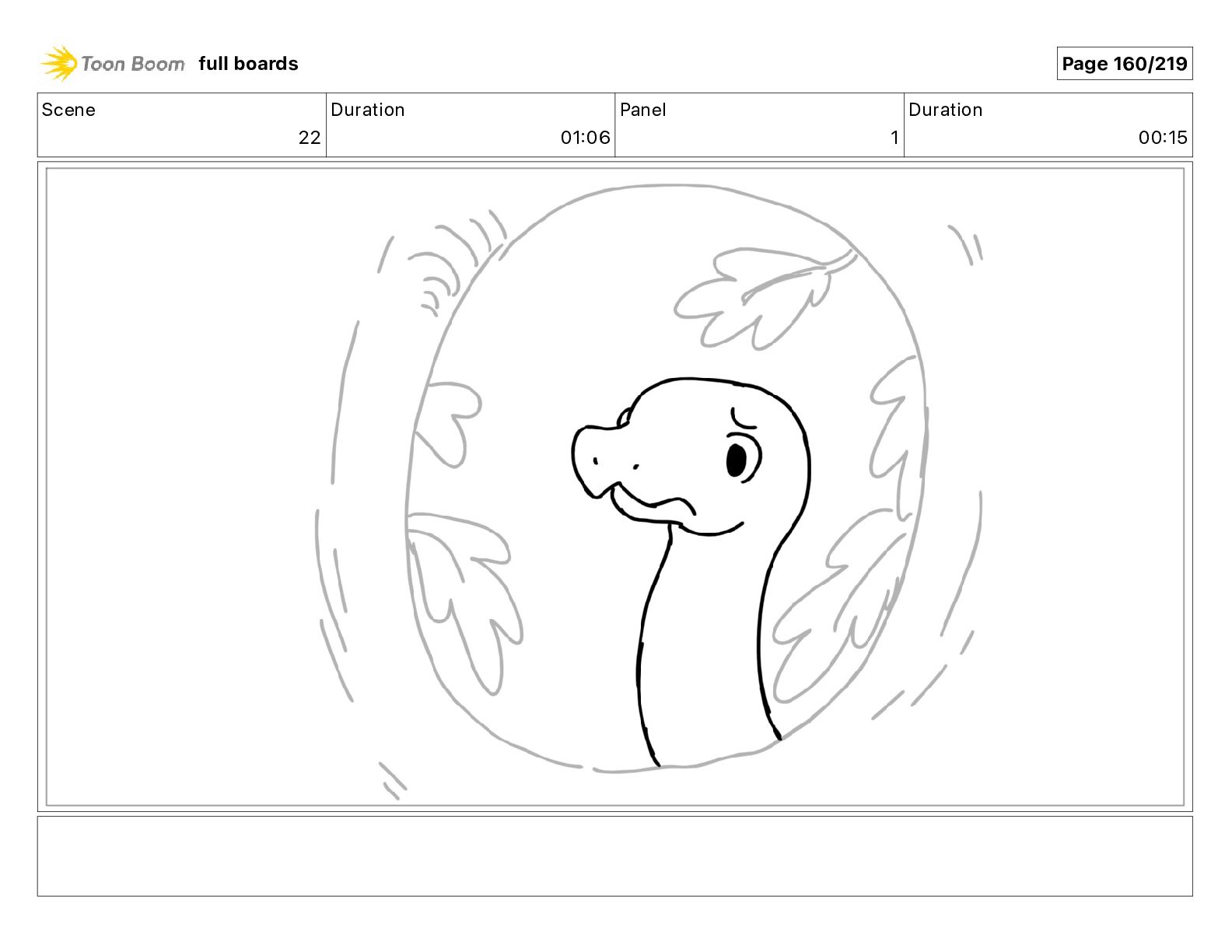This screenshot has height=952, width=1232.
Task: Click the 'full boards' title text
Action: [248, 64]
